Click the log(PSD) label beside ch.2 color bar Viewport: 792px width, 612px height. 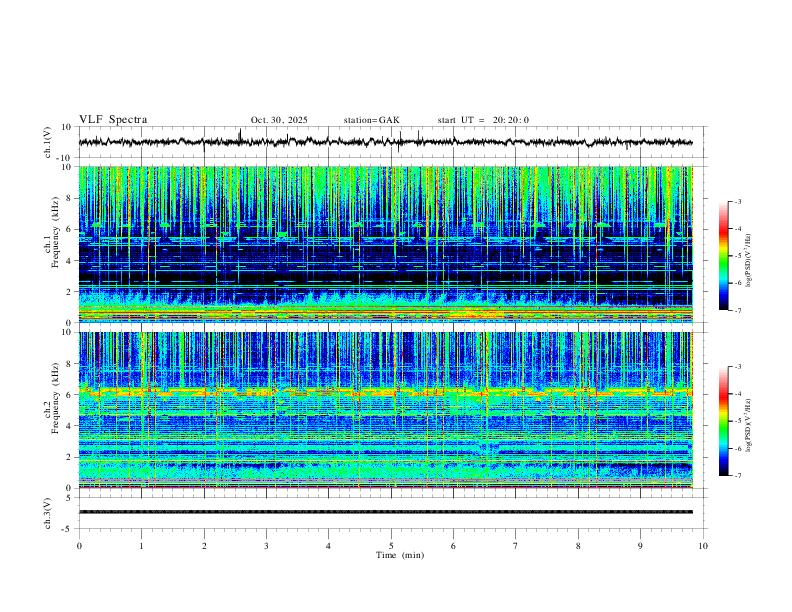click(x=749, y=426)
